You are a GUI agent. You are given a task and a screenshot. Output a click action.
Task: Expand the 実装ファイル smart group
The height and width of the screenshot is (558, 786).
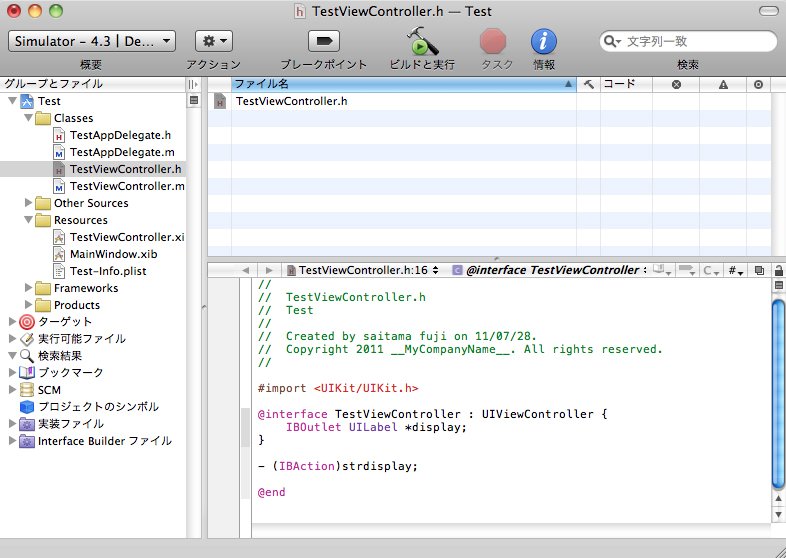pyautogui.click(x=13, y=424)
